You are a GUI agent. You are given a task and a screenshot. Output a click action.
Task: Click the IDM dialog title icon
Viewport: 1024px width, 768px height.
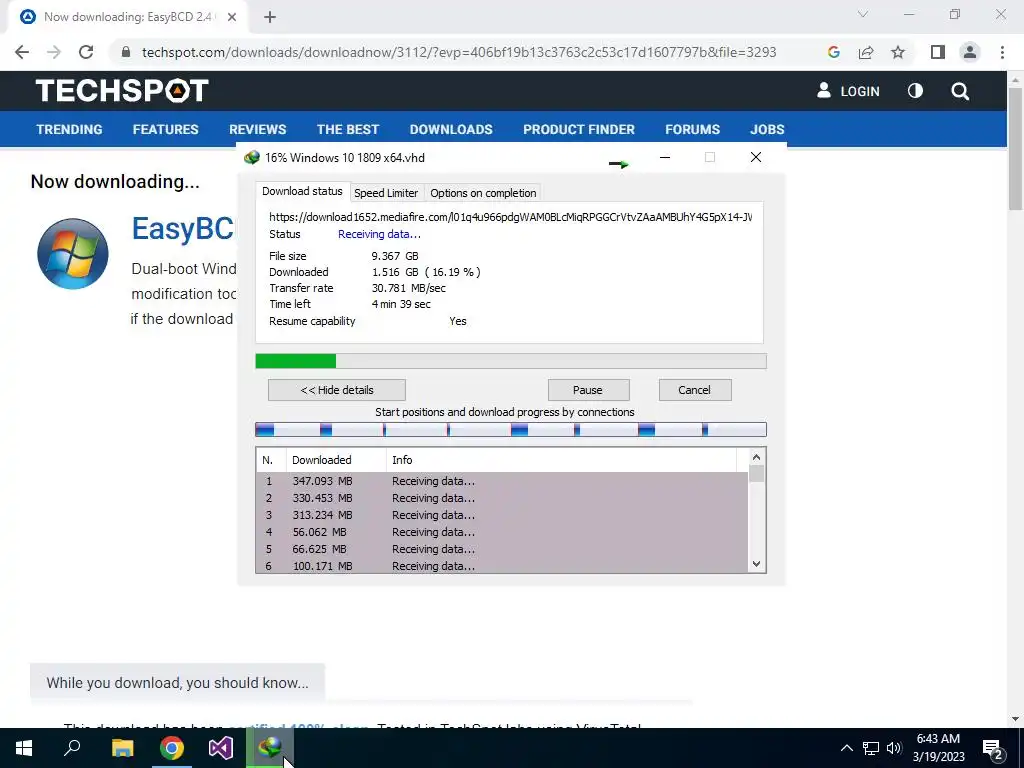[x=251, y=157]
